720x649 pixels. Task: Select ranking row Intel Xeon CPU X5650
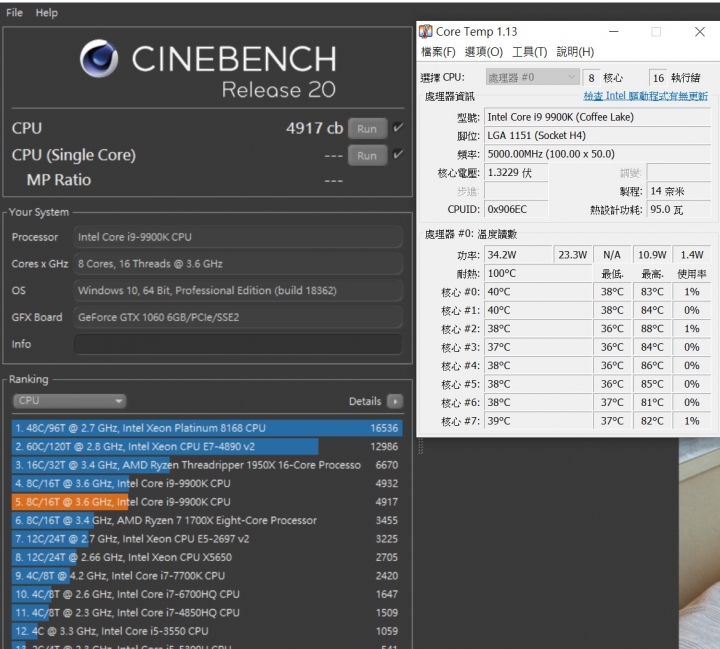(x=207, y=557)
